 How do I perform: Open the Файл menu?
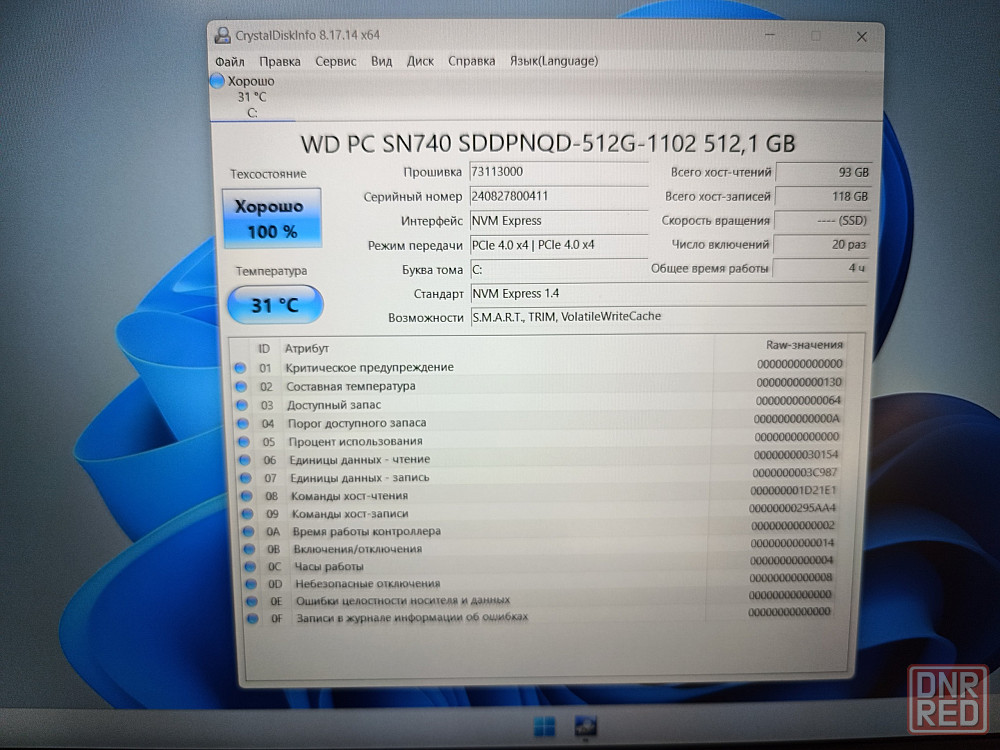pyautogui.click(x=229, y=61)
